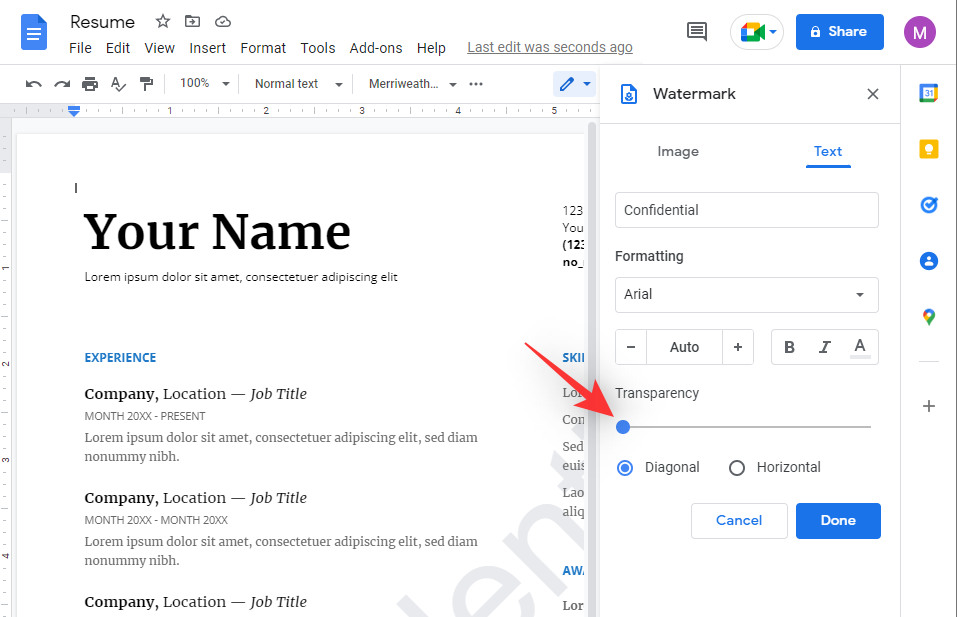Close the Watermark panel
This screenshot has height=617, width=957.
(873, 94)
